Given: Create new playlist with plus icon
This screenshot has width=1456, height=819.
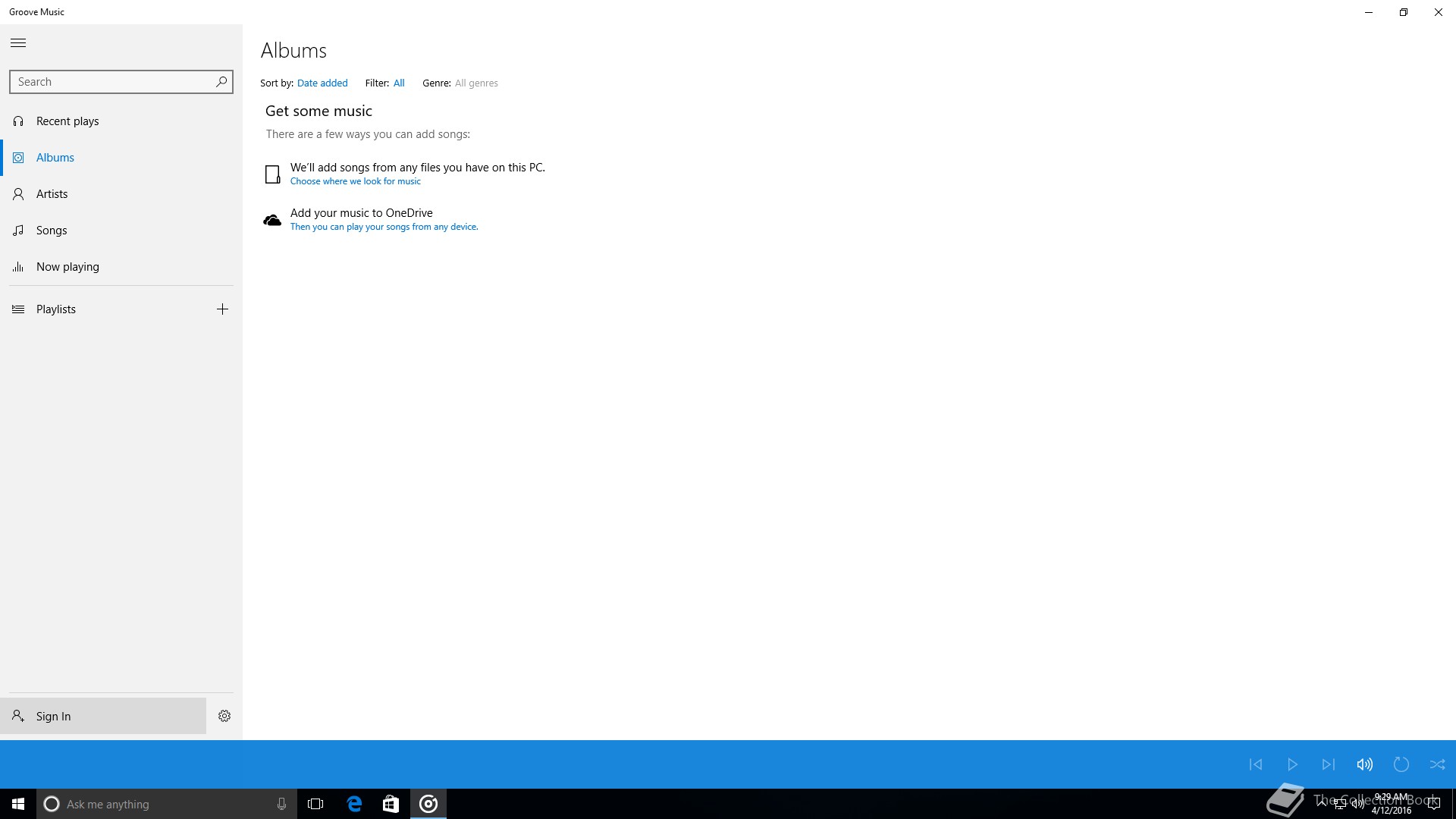Looking at the screenshot, I should pos(222,309).
